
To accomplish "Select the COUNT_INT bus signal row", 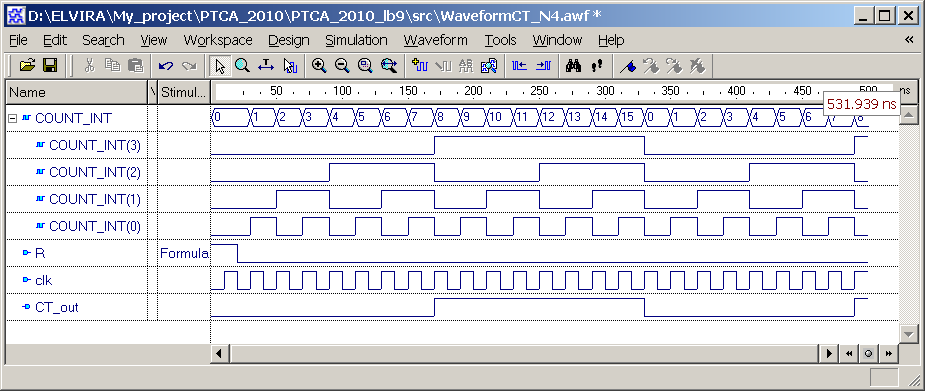I will [x=74, y=118].
